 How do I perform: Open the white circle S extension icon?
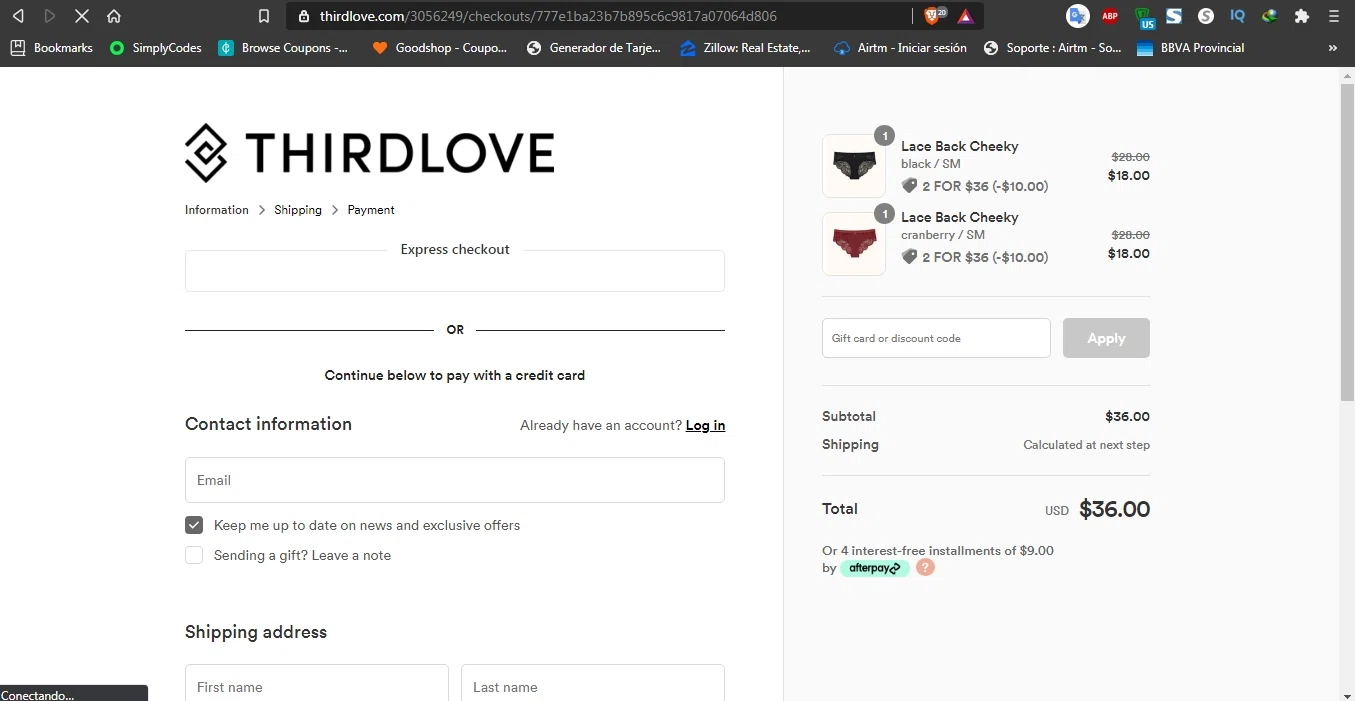point(1206,16)
